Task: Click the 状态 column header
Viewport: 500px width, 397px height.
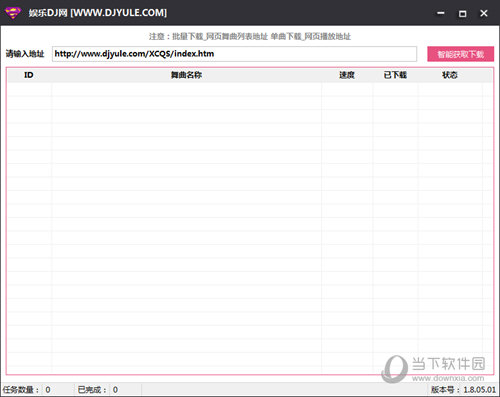Action: coord(450,75)
